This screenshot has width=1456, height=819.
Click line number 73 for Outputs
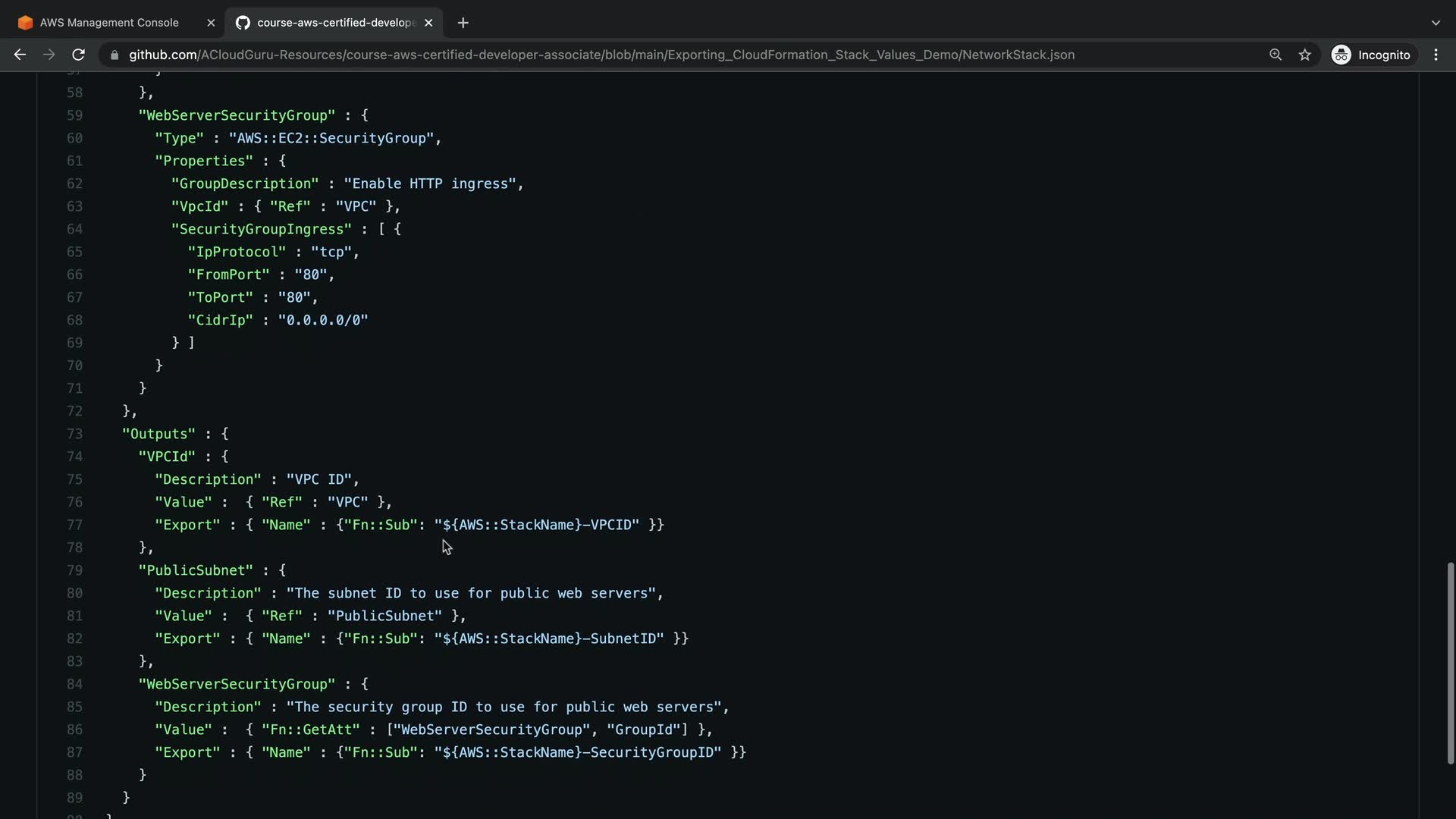(x=74, y=434)
